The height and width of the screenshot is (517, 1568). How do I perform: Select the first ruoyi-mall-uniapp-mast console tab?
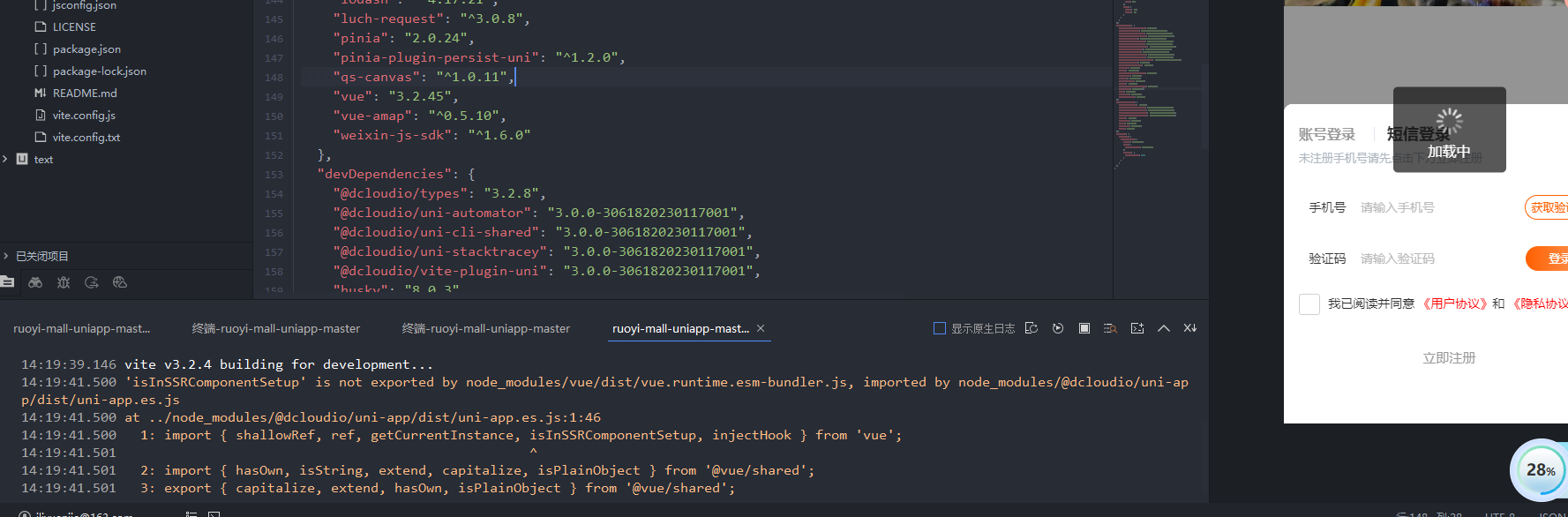[x=81, y=328]
